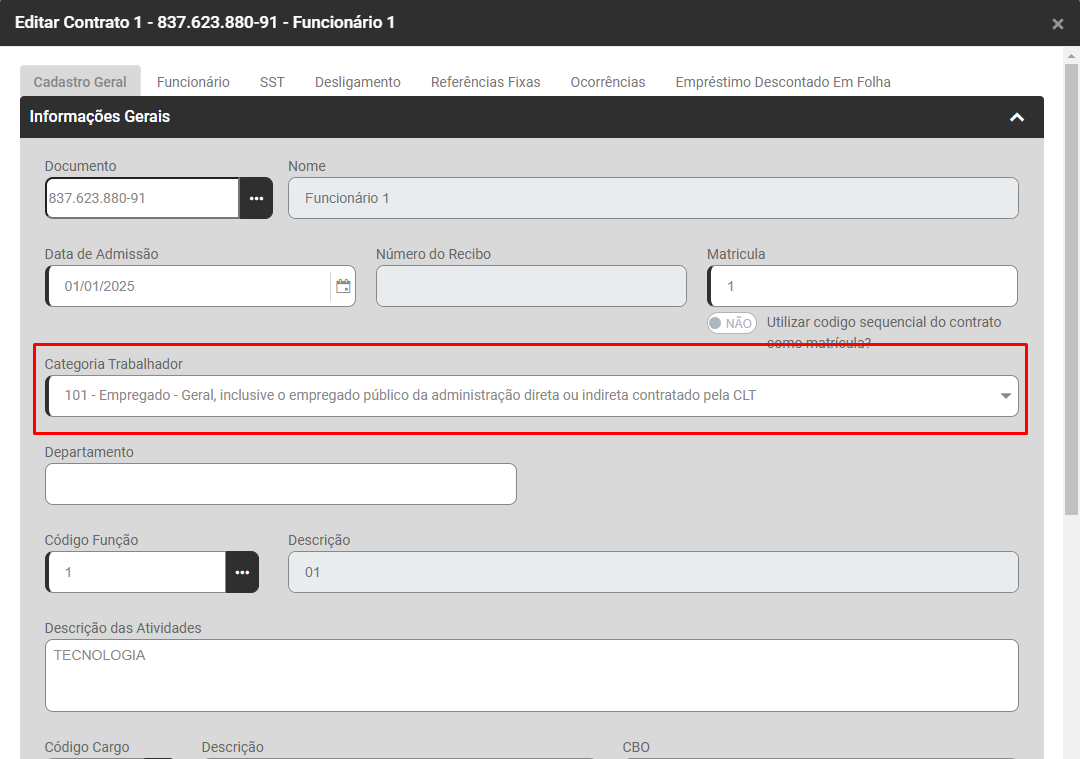This screenshot has width=1080, height=759.
Task: Click the Departamento input field
Action: 280,484
